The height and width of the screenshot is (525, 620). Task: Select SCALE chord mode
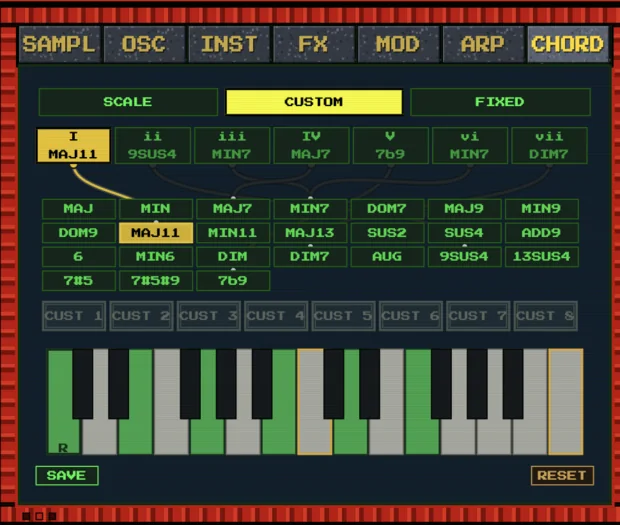pyautogui.click(x=128, y=102)
